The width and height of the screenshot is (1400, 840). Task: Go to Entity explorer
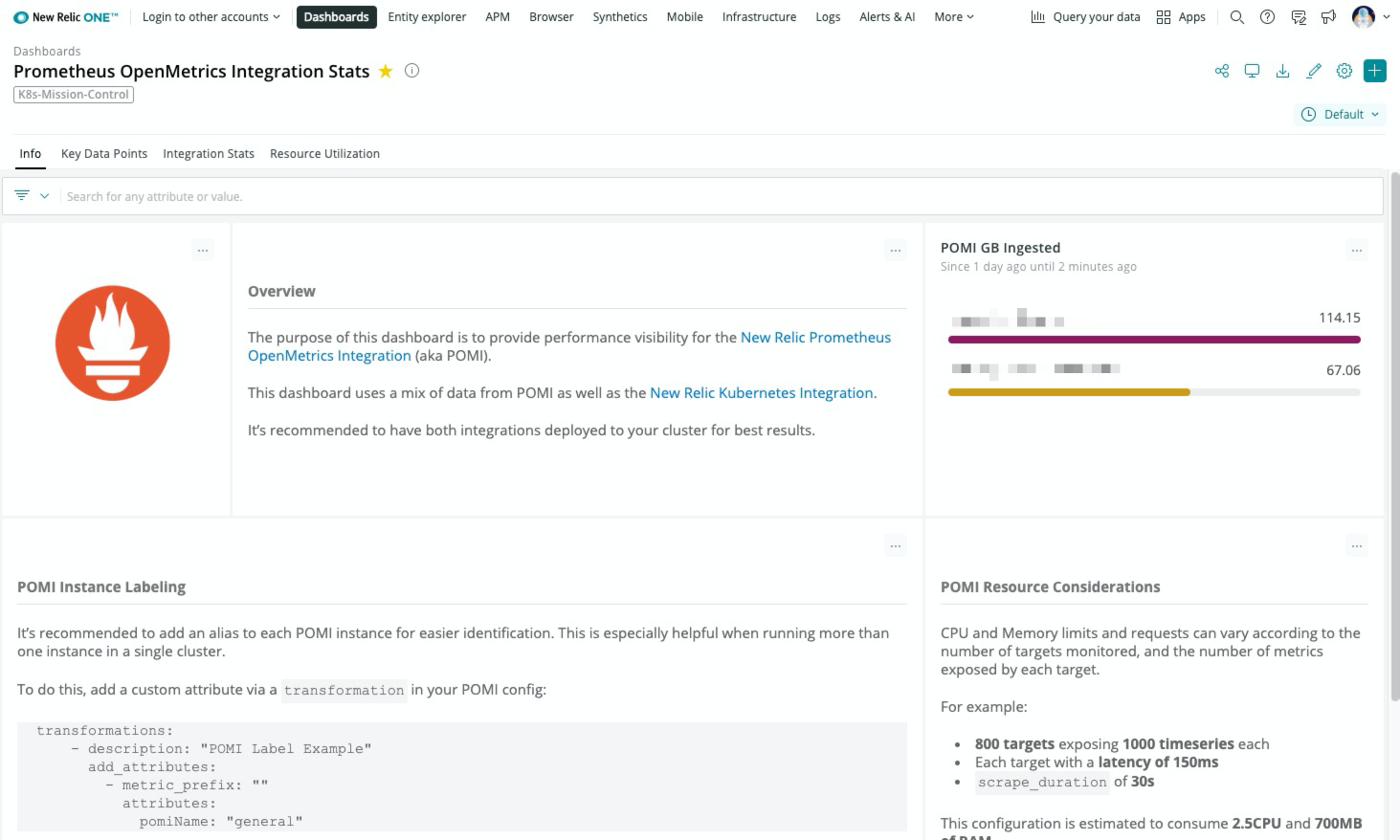point(427,17)
